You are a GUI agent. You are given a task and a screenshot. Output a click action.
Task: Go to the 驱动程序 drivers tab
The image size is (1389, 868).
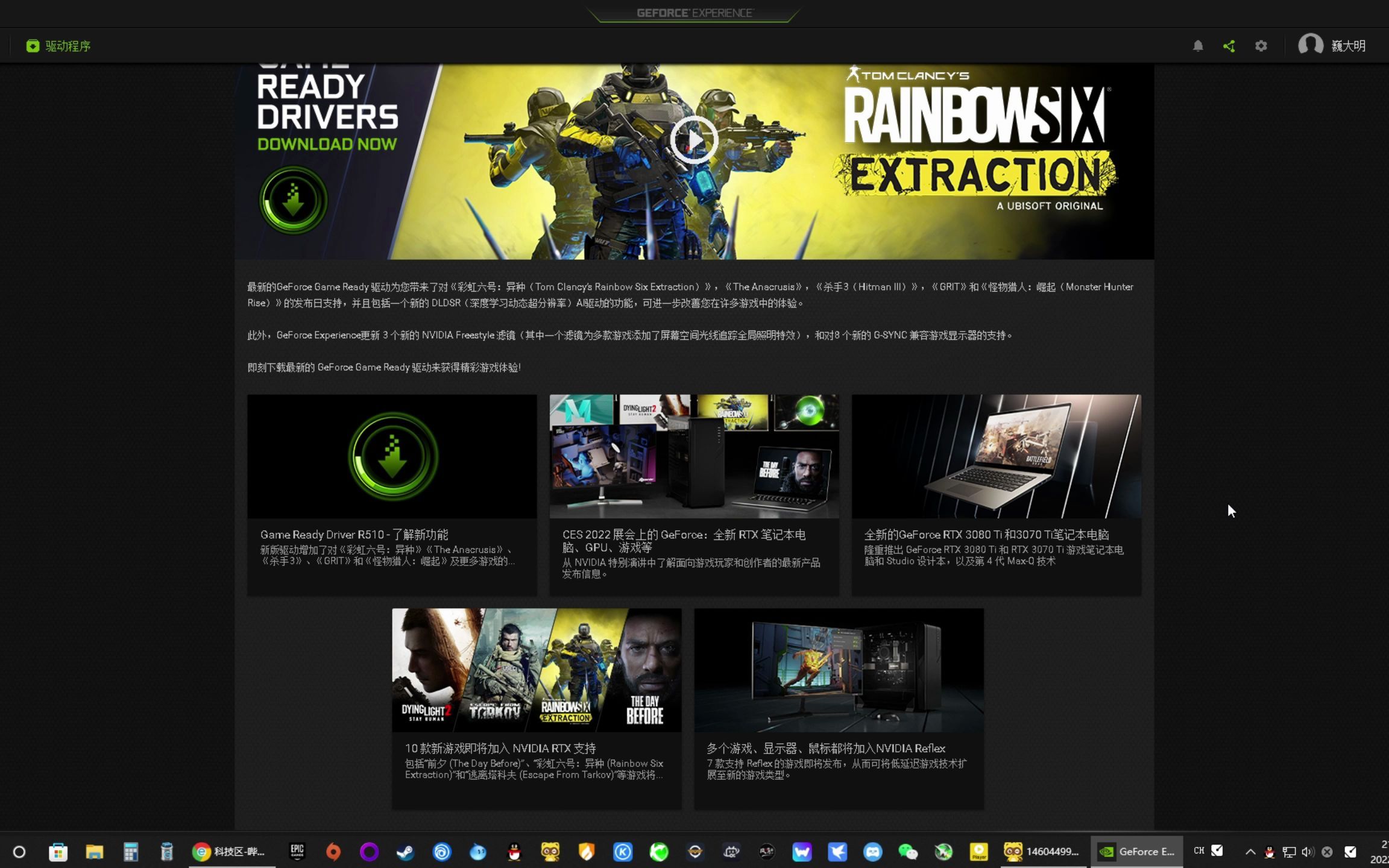pyautogui.click(x=58, y=46)
